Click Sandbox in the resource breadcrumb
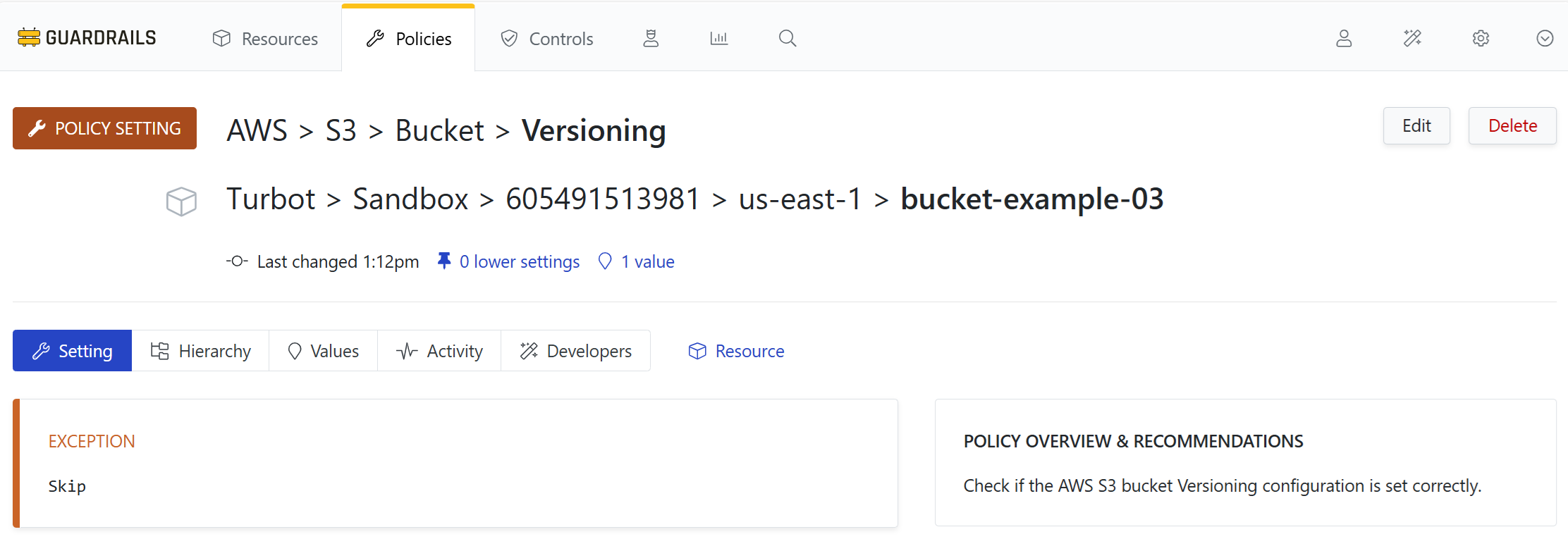This screenshot has height=539, width=1568. coord(410,199)
